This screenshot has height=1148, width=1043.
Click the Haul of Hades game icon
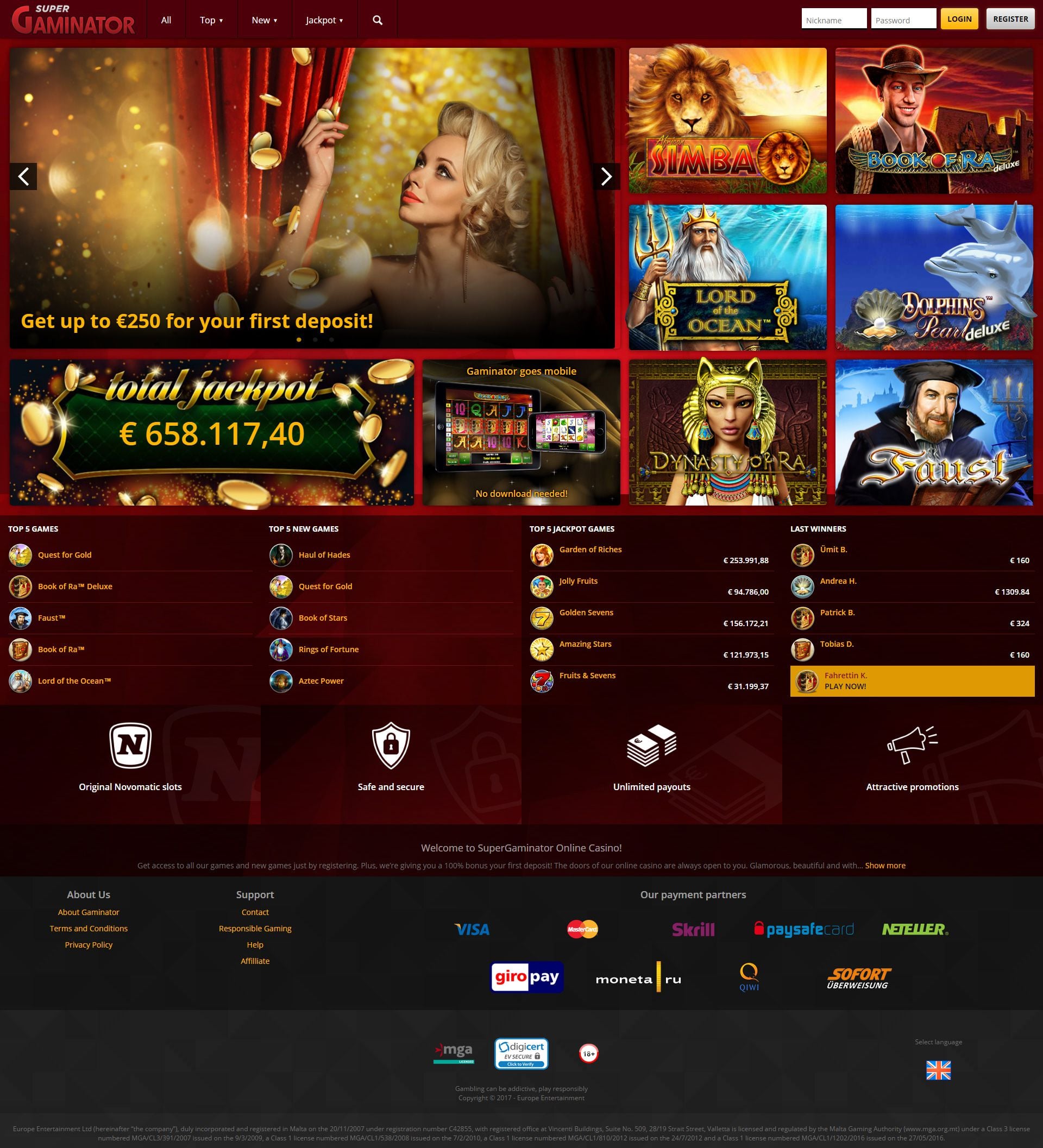[x=281, y=555]
